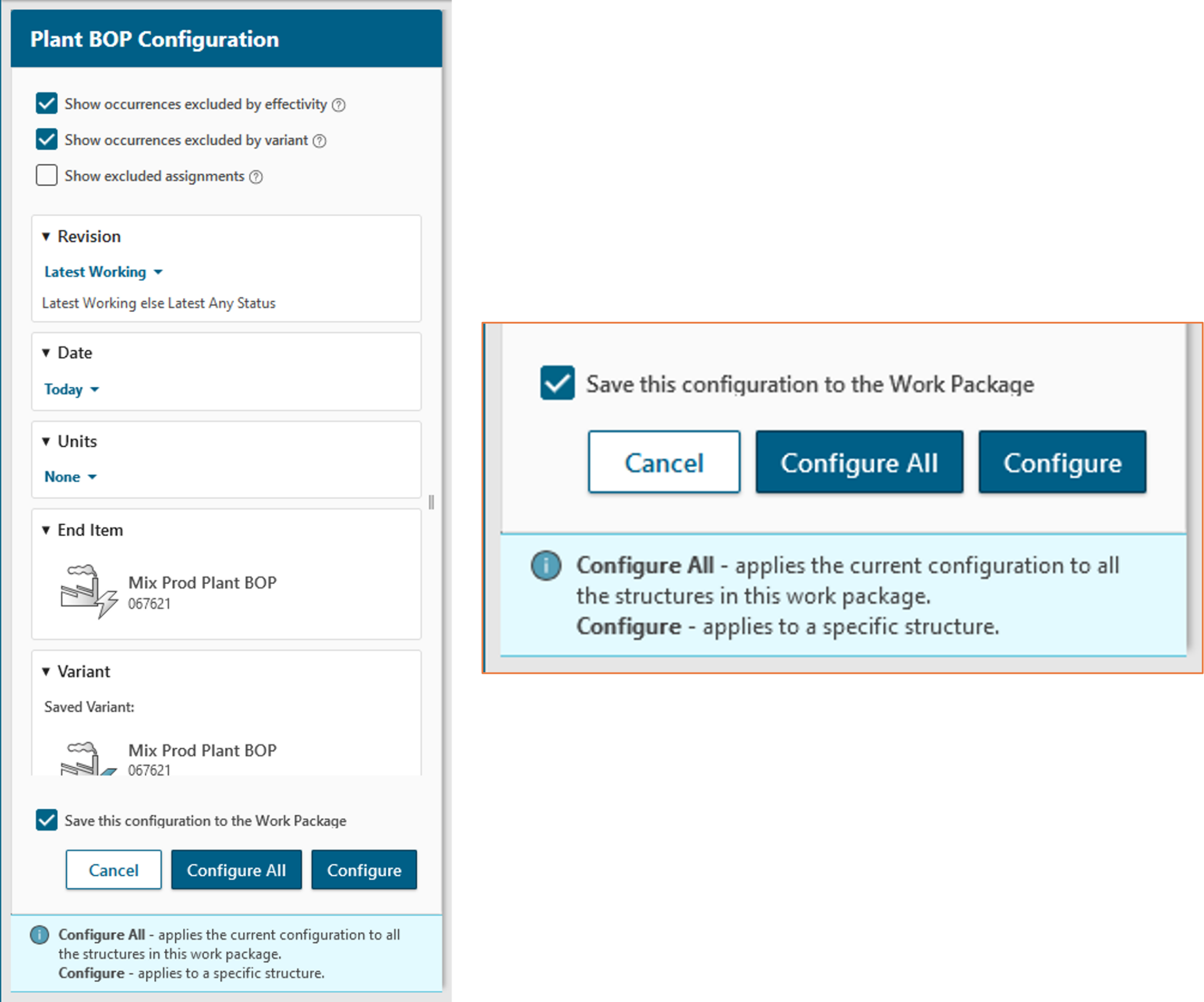This screenshot has height=1002, width=1204.
Task: Uncheck Save this configuration to the Work Package
Action: [x=46, y=820]
